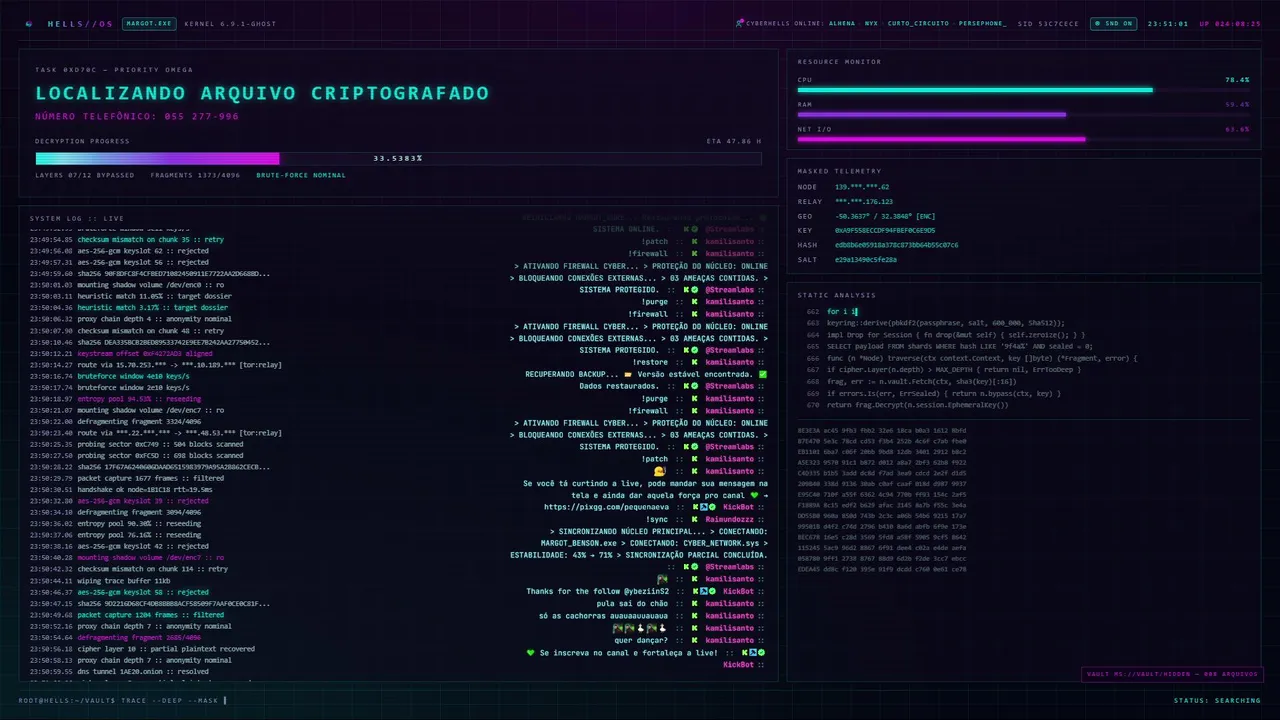This screenshot has height=720, width=1280.
Task: Click the 'ETA 47.86 H' label
Action: tap(733, 141)
